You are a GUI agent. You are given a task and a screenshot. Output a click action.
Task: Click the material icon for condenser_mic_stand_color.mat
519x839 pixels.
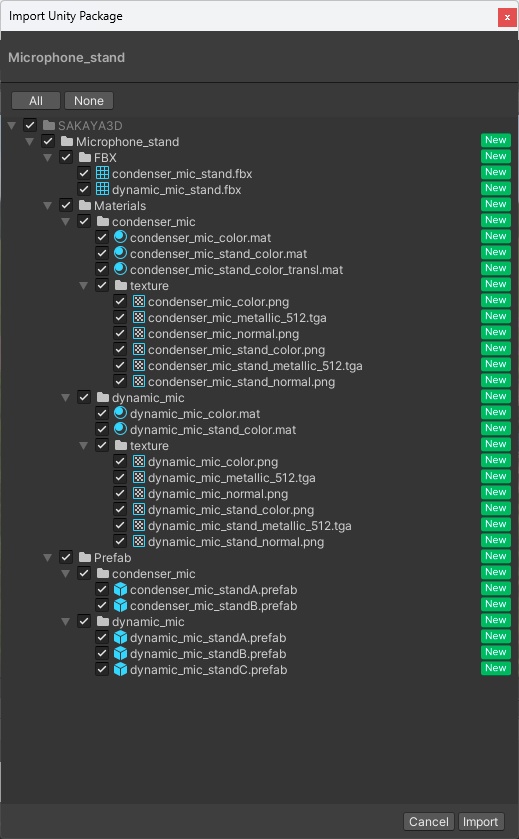(120, 253)
